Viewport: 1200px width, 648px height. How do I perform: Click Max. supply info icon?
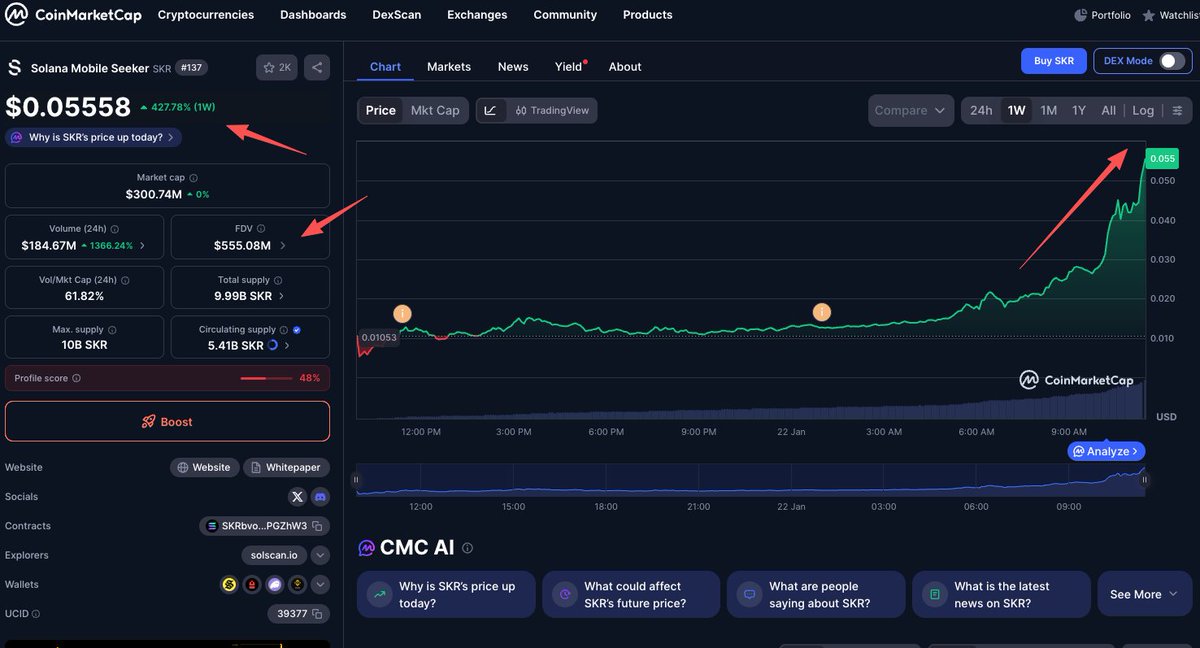pyautogui.click(x=112, y=329)
